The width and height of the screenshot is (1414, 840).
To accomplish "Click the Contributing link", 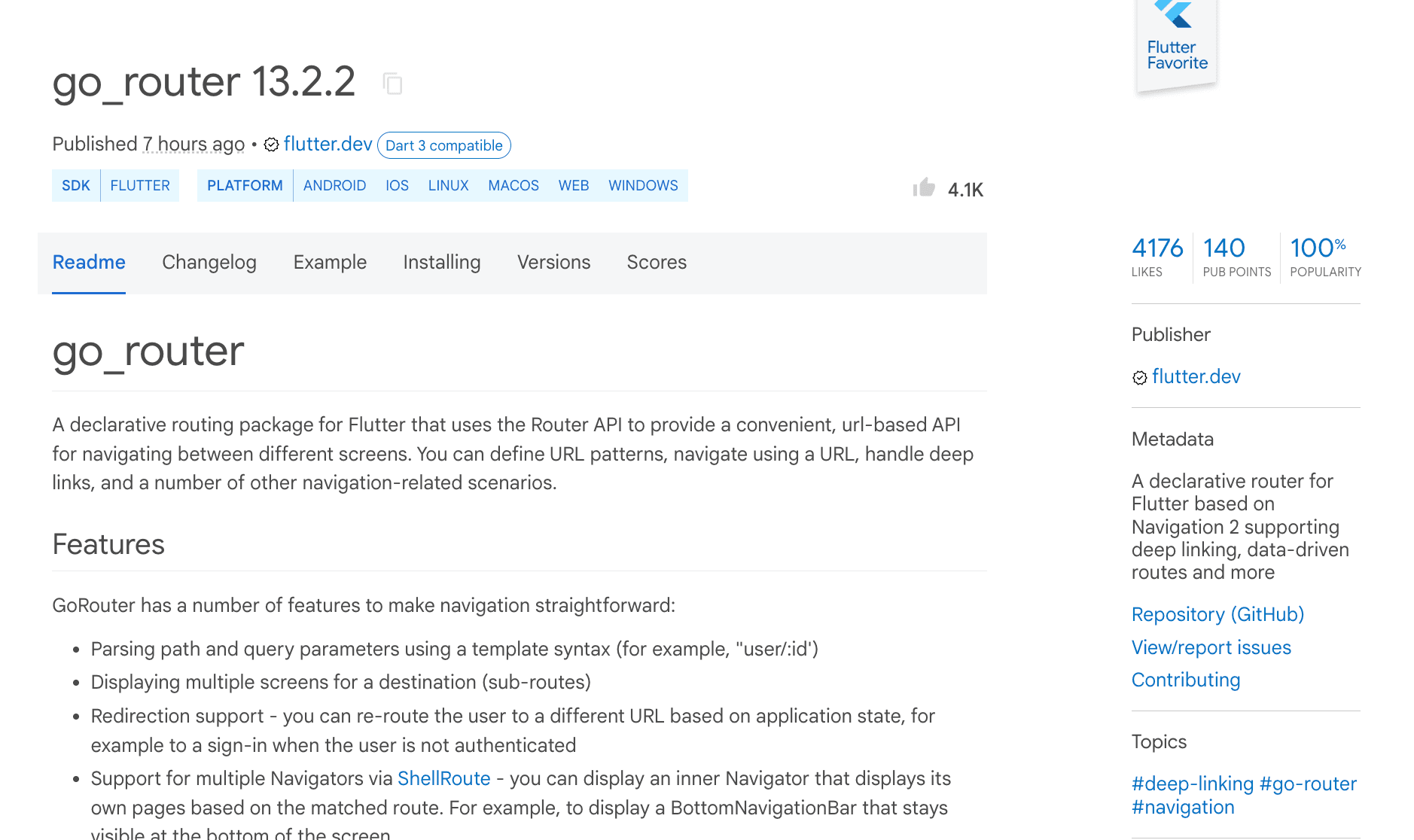I will point(1185,680).
